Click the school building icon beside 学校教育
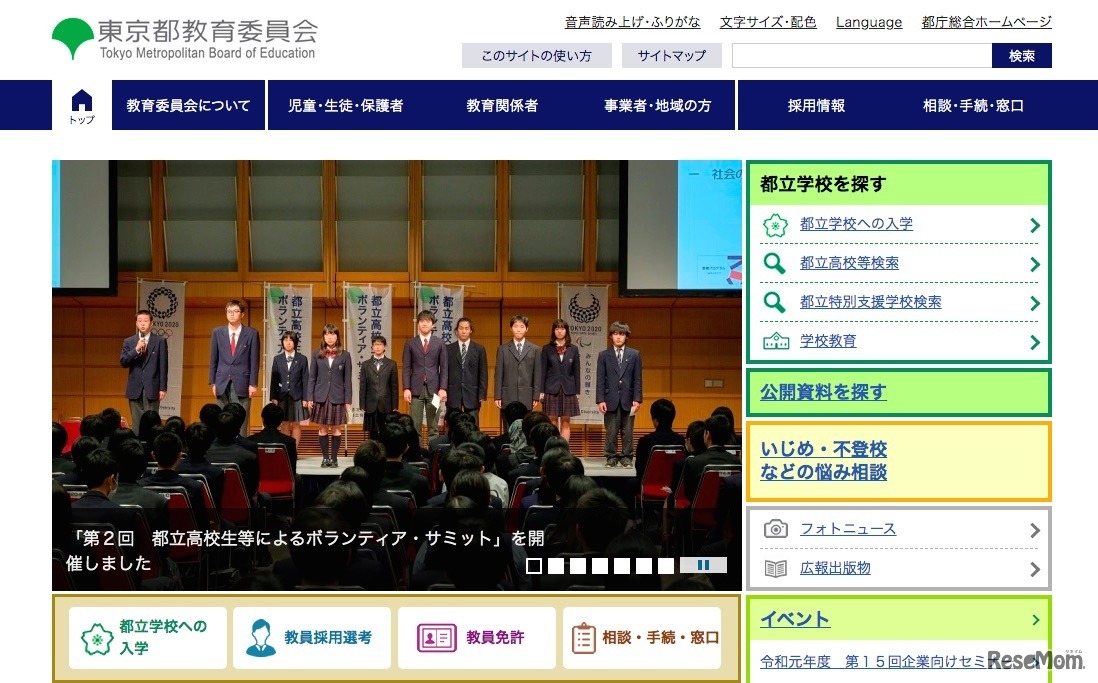1098x683 pixels. (x=775, y=340)
